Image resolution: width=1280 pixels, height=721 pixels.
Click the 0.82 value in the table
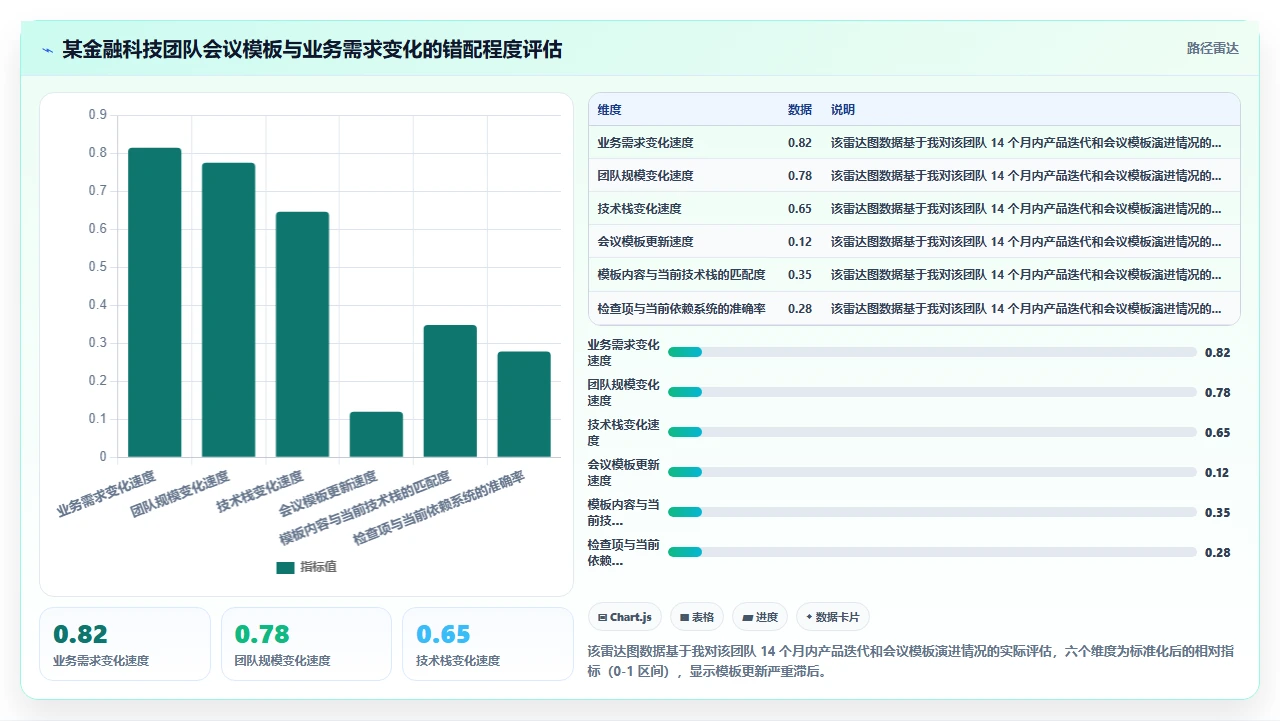800,142
